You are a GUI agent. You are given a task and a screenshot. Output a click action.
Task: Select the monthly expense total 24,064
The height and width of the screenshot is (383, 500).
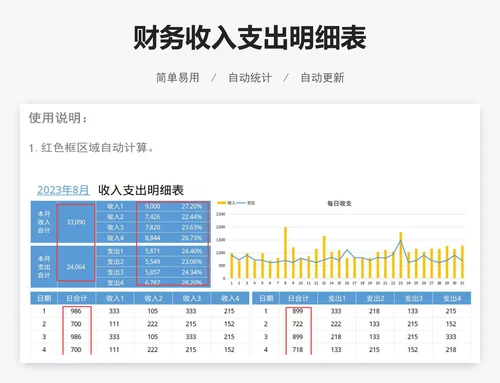coord(76,267)
